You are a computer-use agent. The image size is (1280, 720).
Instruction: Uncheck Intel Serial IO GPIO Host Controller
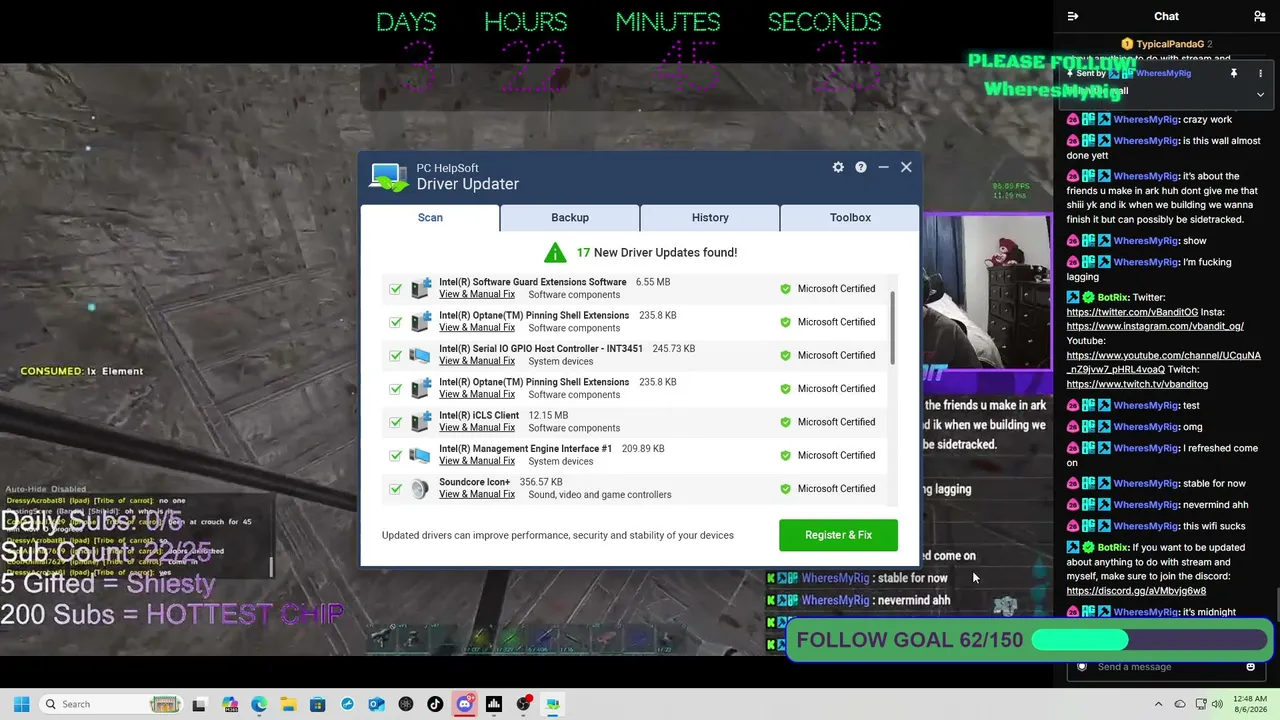click(x=395, y=355)
